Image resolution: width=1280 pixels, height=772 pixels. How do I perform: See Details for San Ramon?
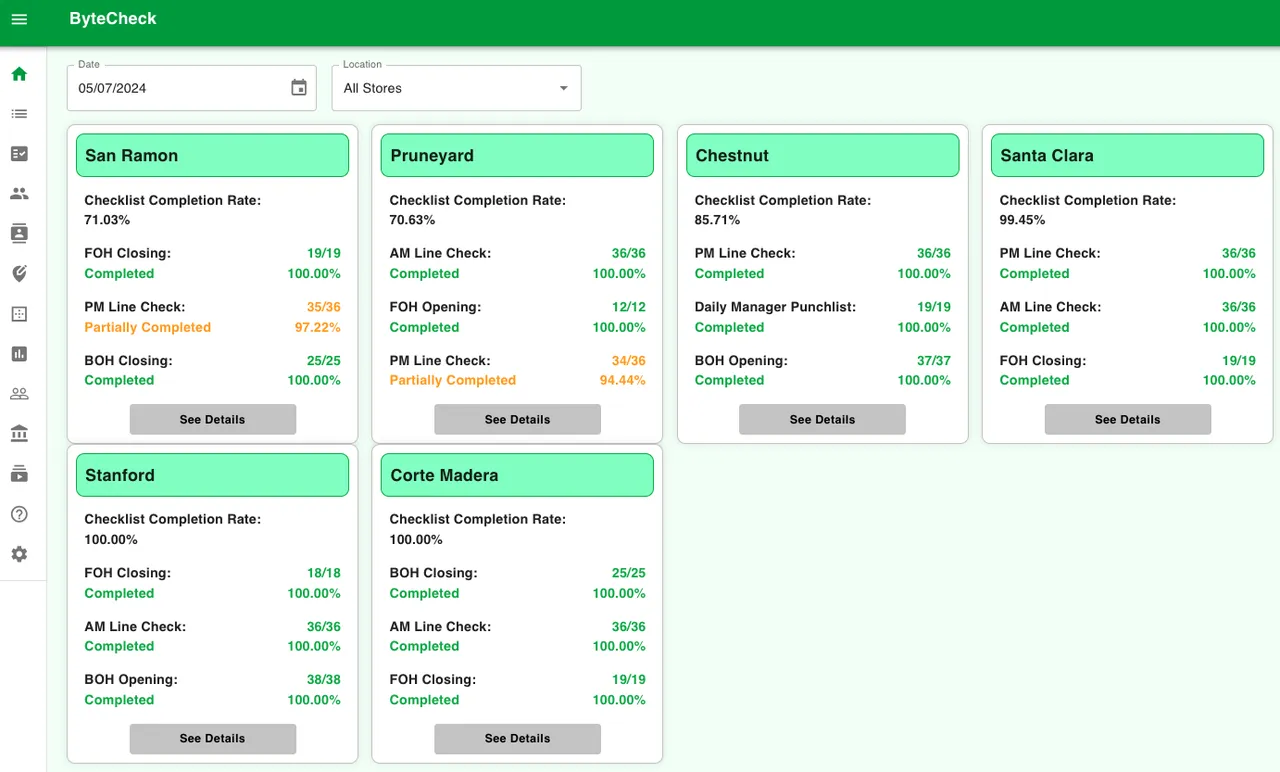coord(212,419)
